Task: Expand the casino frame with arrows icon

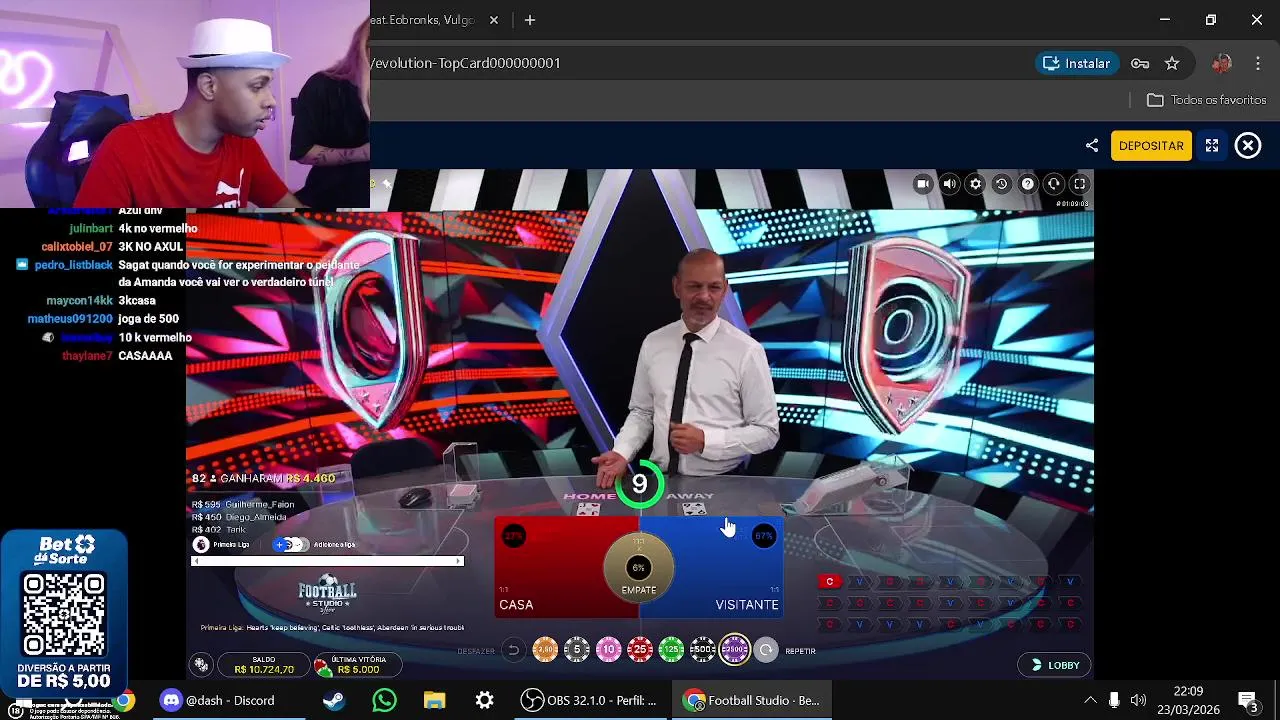Action: pyautogui.click(x=1212, y=146)
